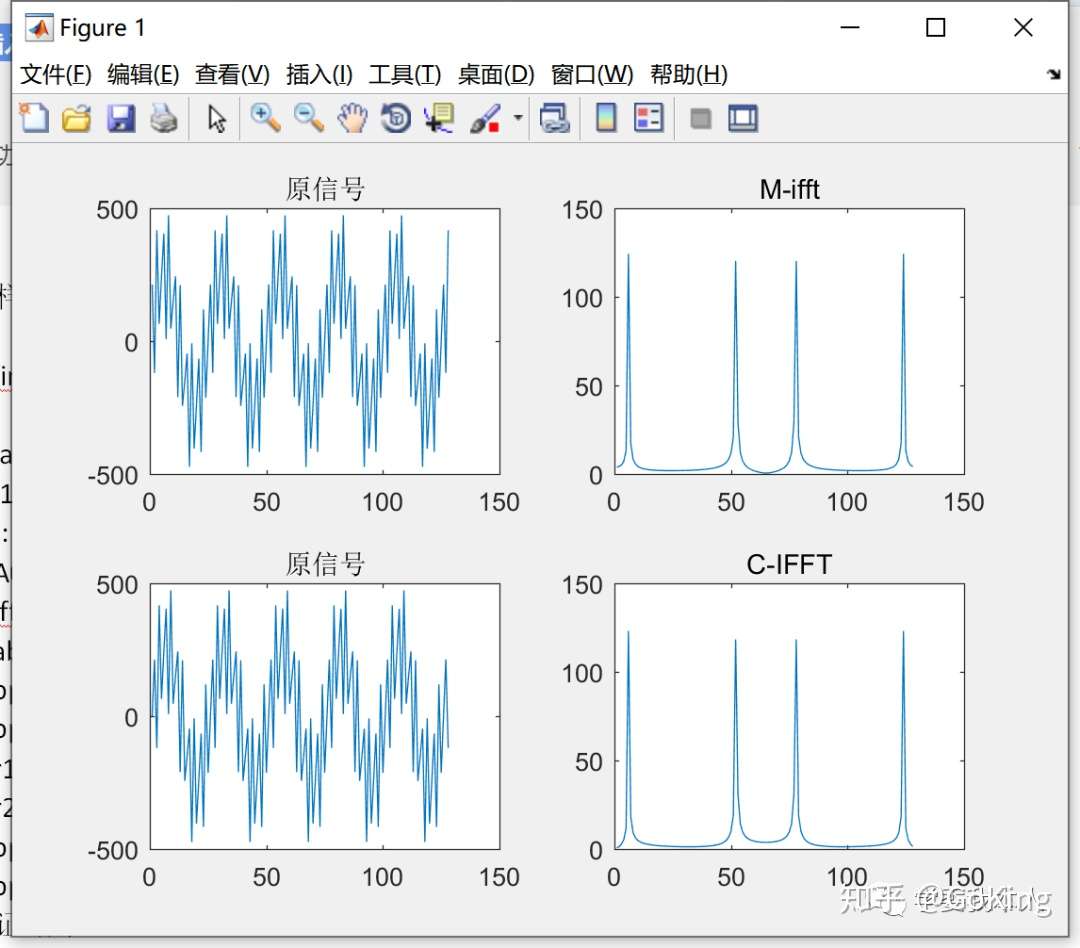Activate the Zoom In magnifier tool
Screen dimensions: 1080x948
coord(265,118)
